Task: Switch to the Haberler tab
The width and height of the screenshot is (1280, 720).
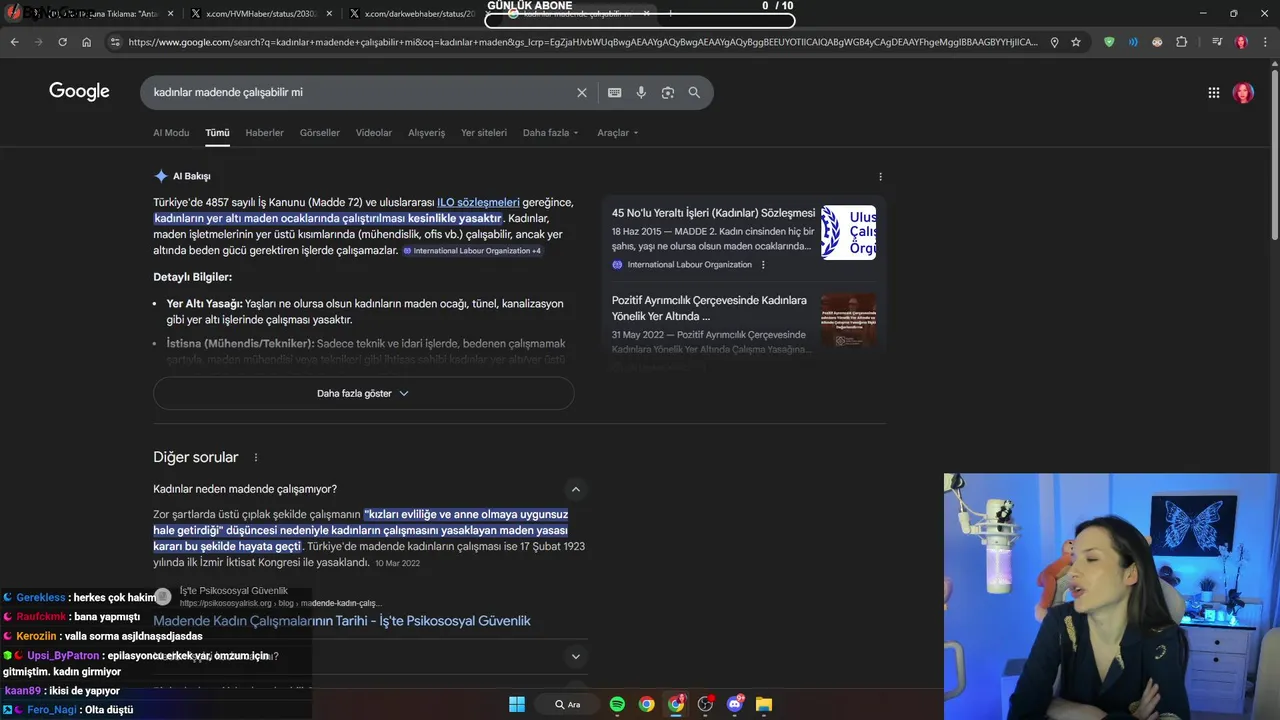Action: [x=264, y=133]
